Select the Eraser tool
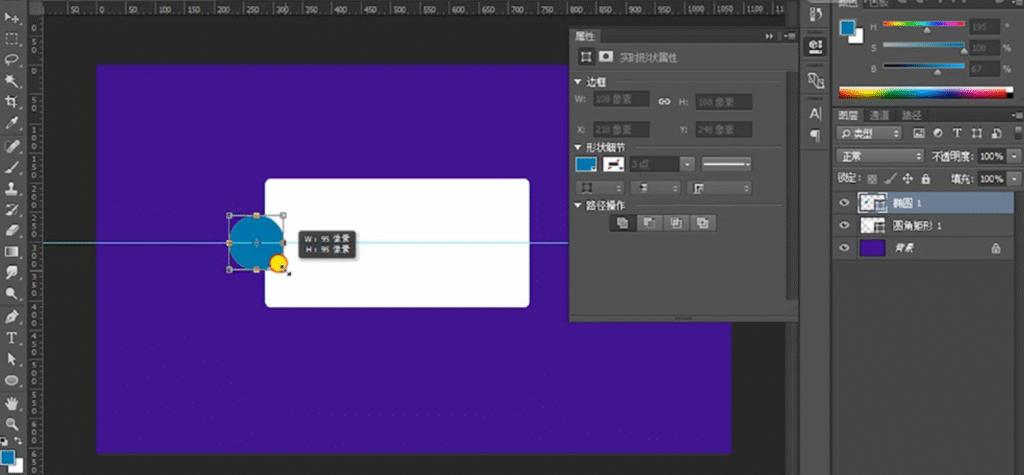Viewport: 1024px width, 475px height. (x=12, y=231)
